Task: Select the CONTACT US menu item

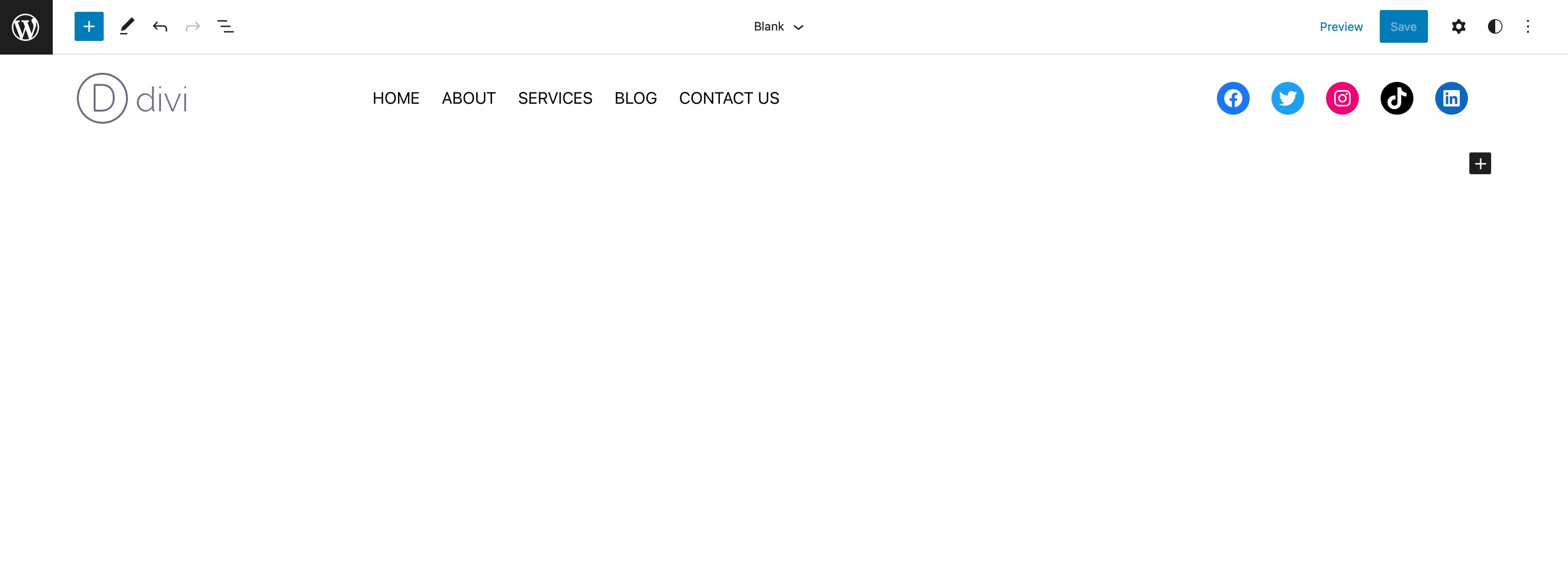Action: click(x=729, y=98)
